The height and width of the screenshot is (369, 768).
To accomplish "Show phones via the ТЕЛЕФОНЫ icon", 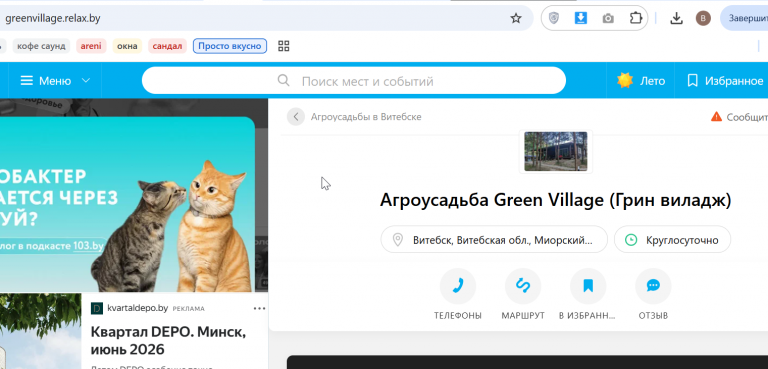I will point(457,286).
